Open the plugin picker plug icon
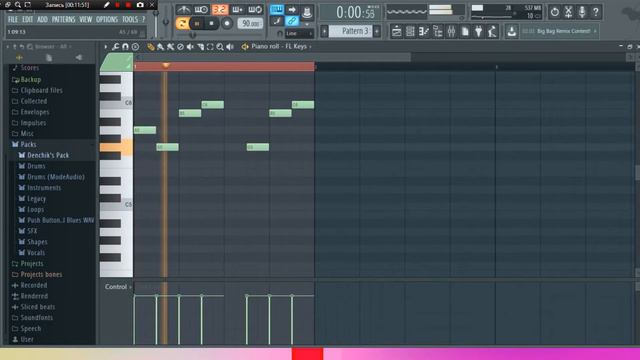Viewport: 640px width, 360px height. coord(478,31)
